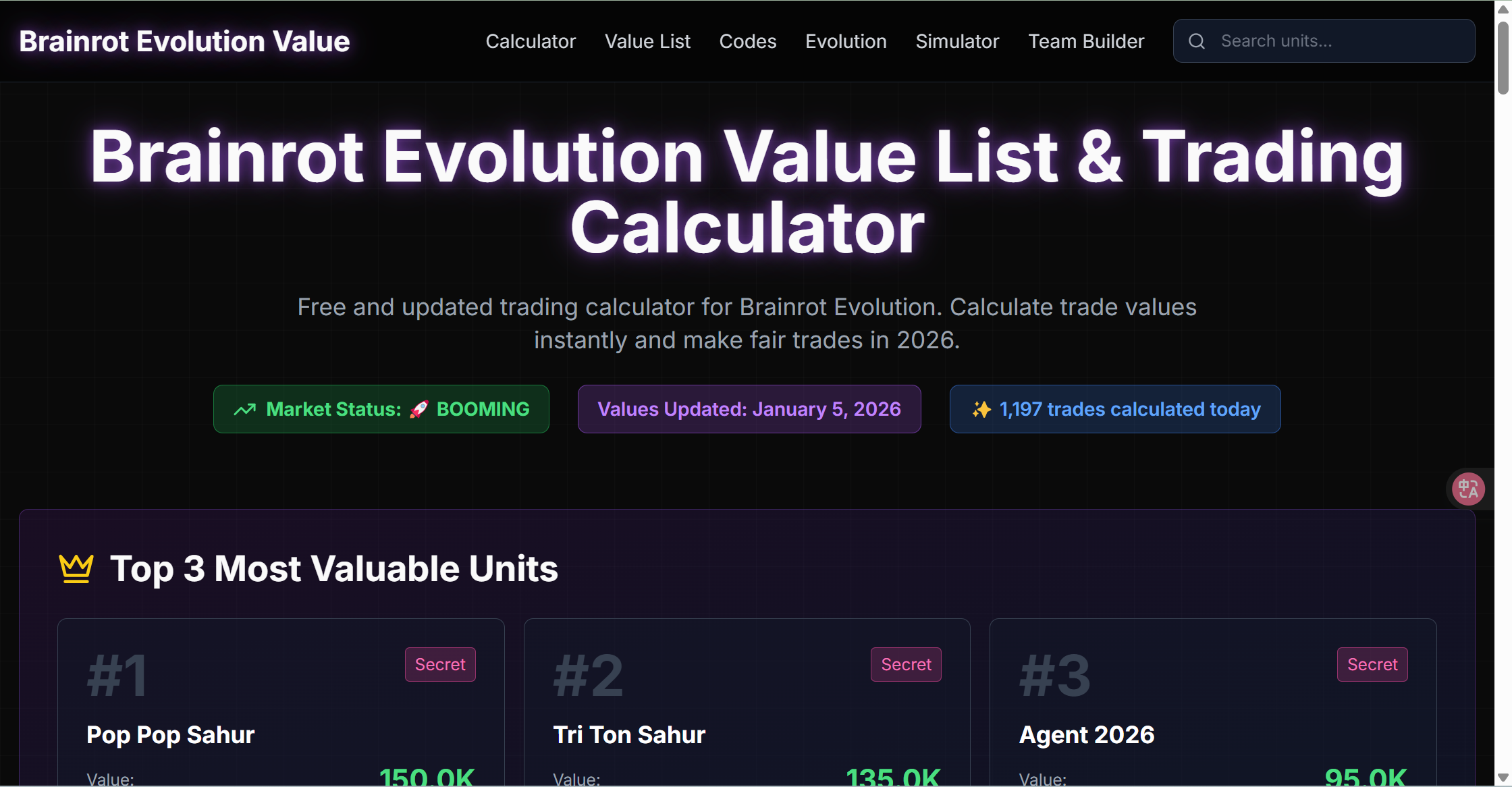This screenshot has height=787, width=1512.
Task: Open the language translation widget
Action: pyautogui.click(x=1468, y=489)
